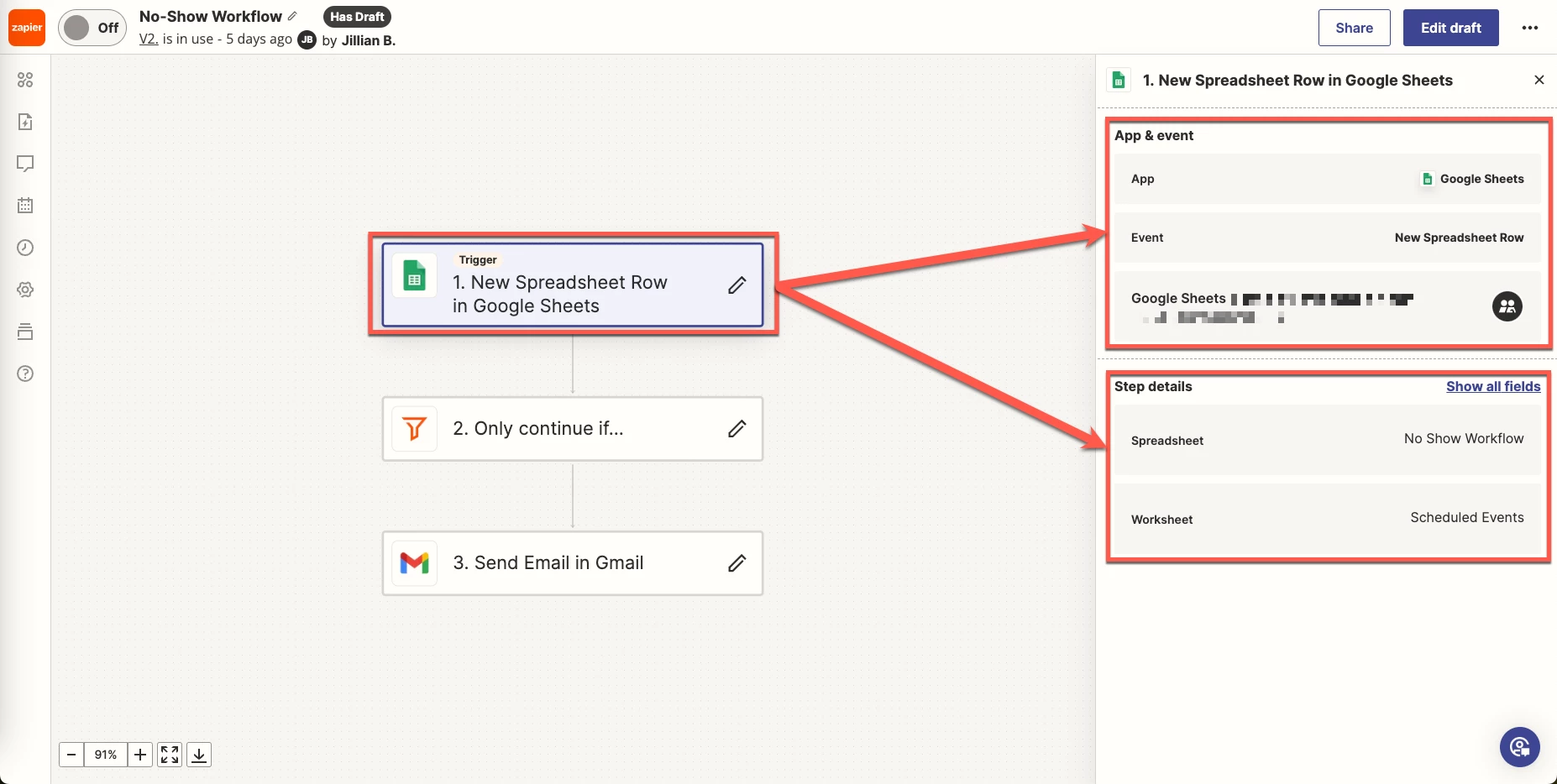Image resolution: width=1557 pixels, height=784 pixels.
Task: Click the Edit draft button
Action: coord(1451,28)
